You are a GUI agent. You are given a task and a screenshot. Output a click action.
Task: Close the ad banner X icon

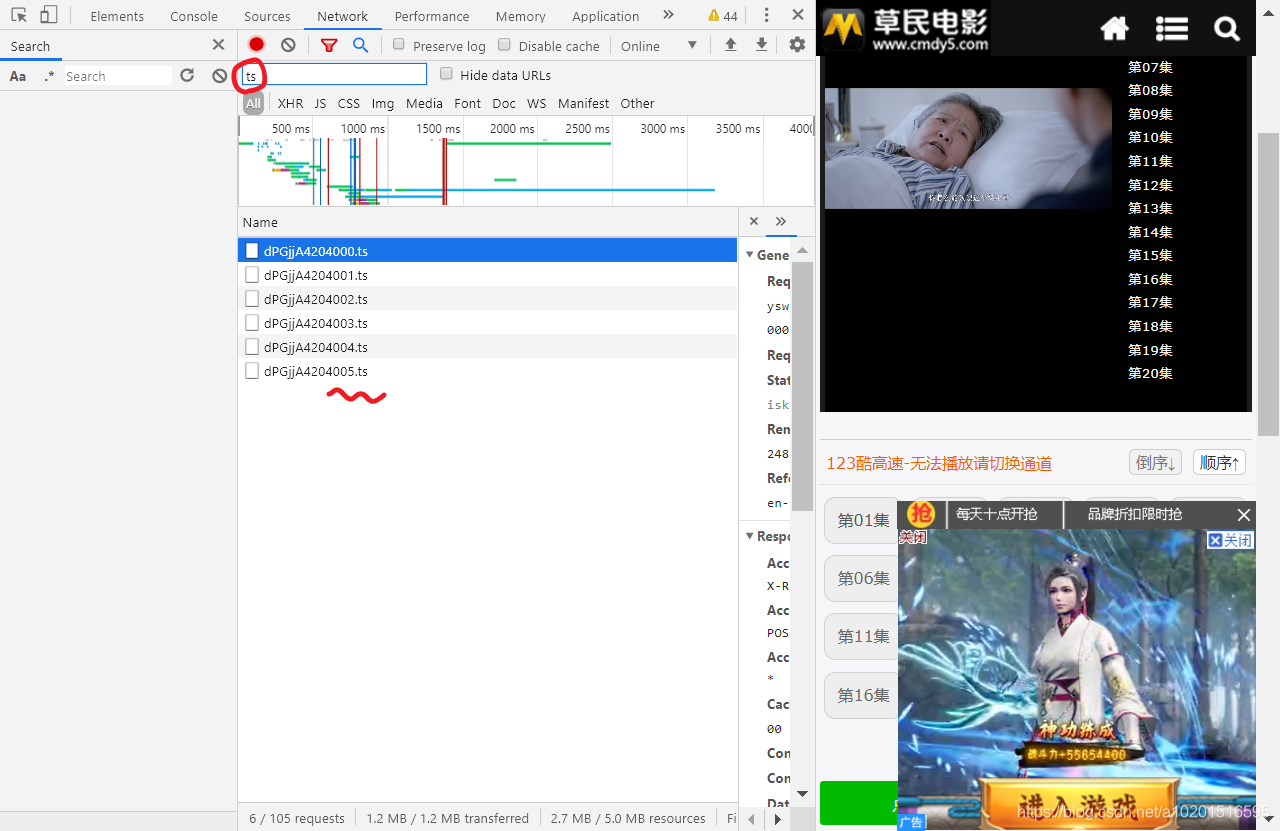[1244, 515]
